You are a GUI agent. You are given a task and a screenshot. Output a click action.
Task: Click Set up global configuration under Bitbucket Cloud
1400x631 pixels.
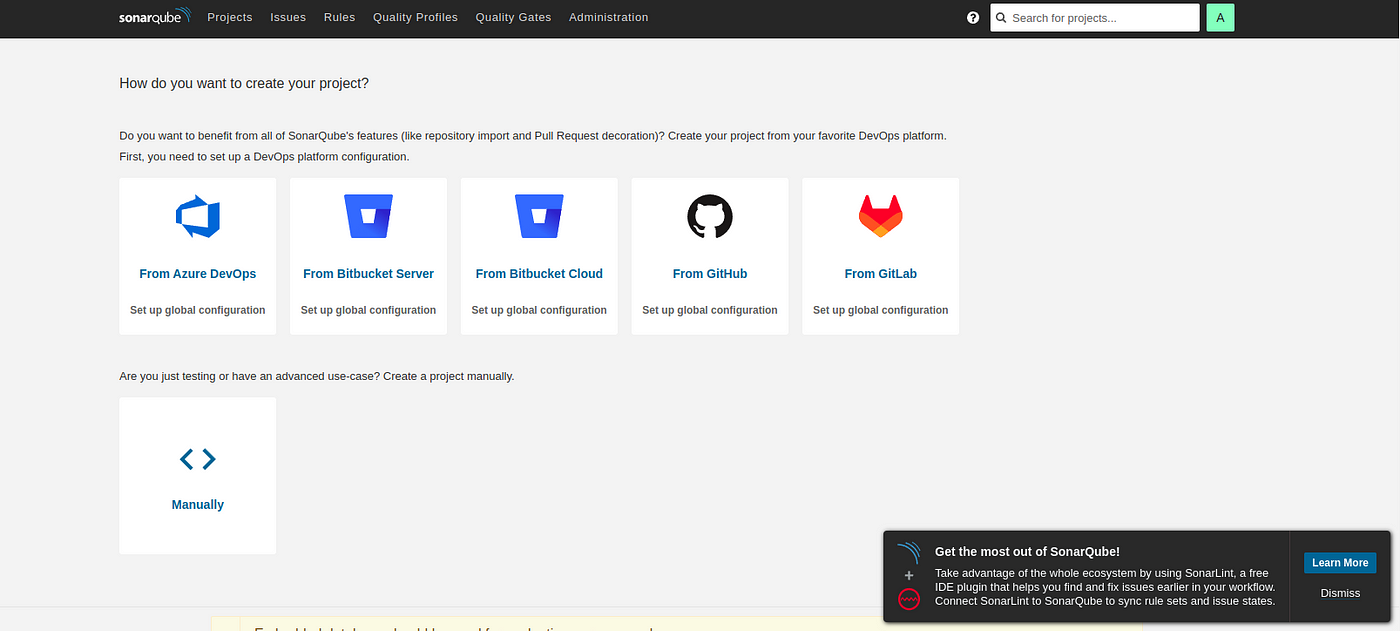coord(539,310)
